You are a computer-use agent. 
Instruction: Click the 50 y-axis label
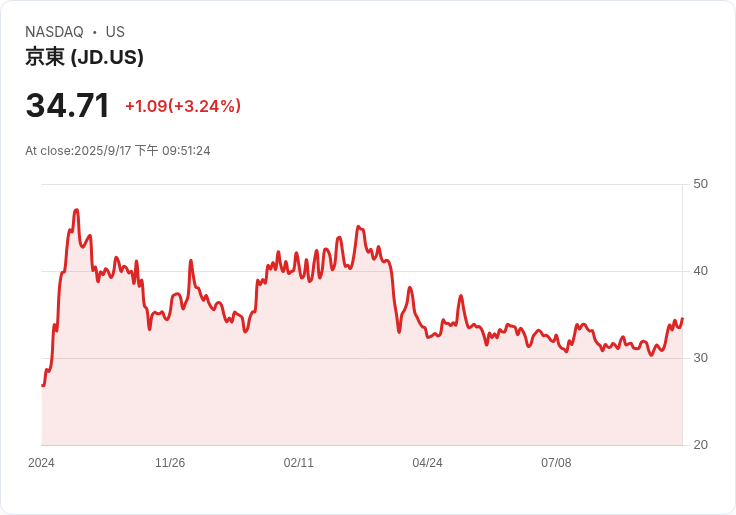[x=700, y=184]
